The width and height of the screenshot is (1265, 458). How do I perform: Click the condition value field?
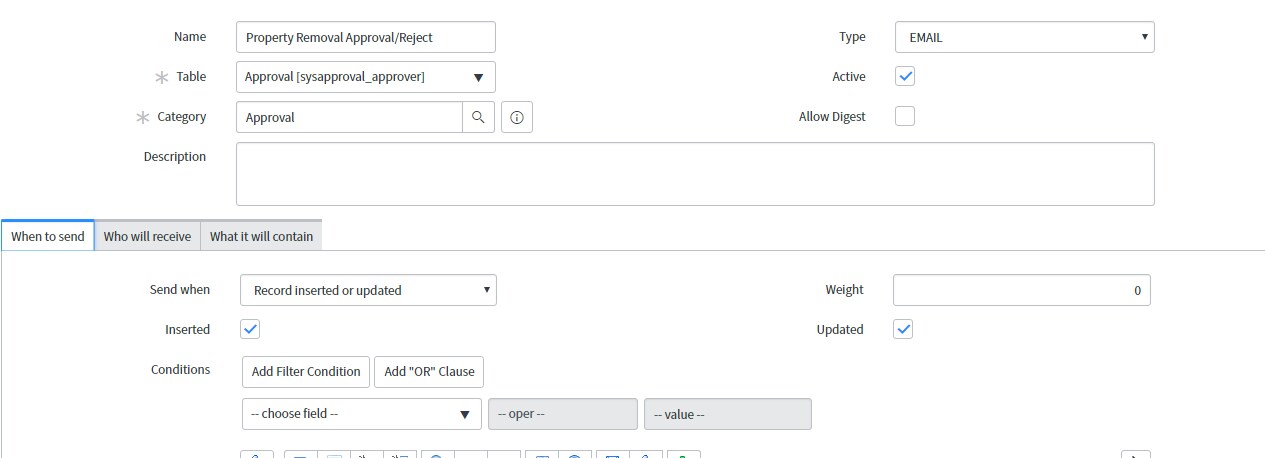728,414
